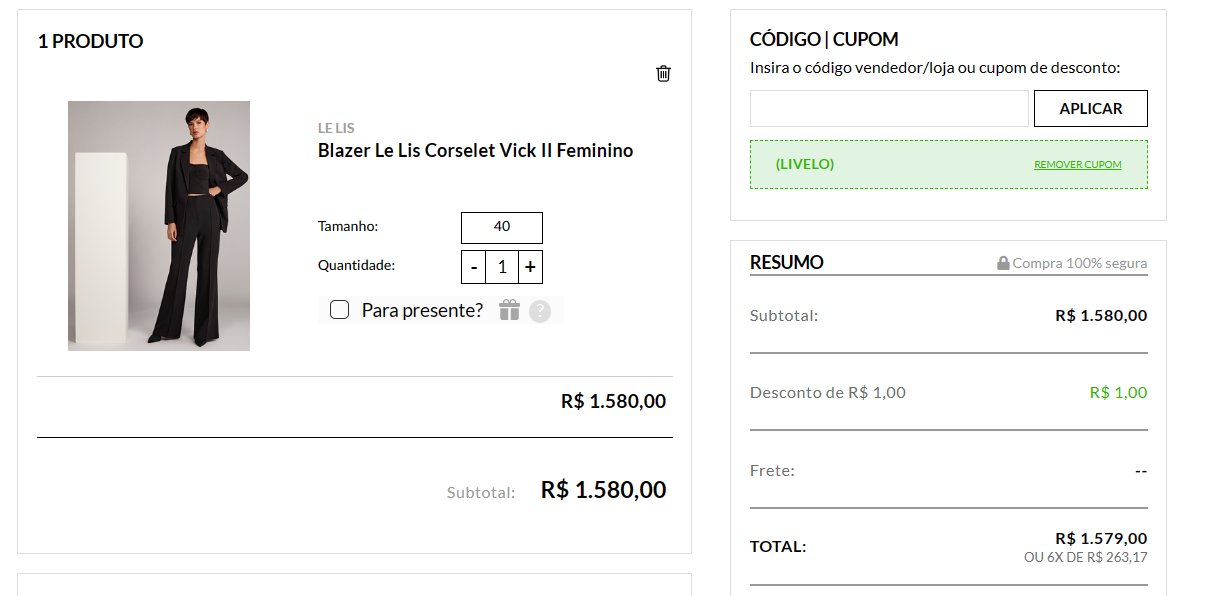This screenshot has height=596, width=1208.
Task: Open the gift help question mark icon
Action: (540, 311)
